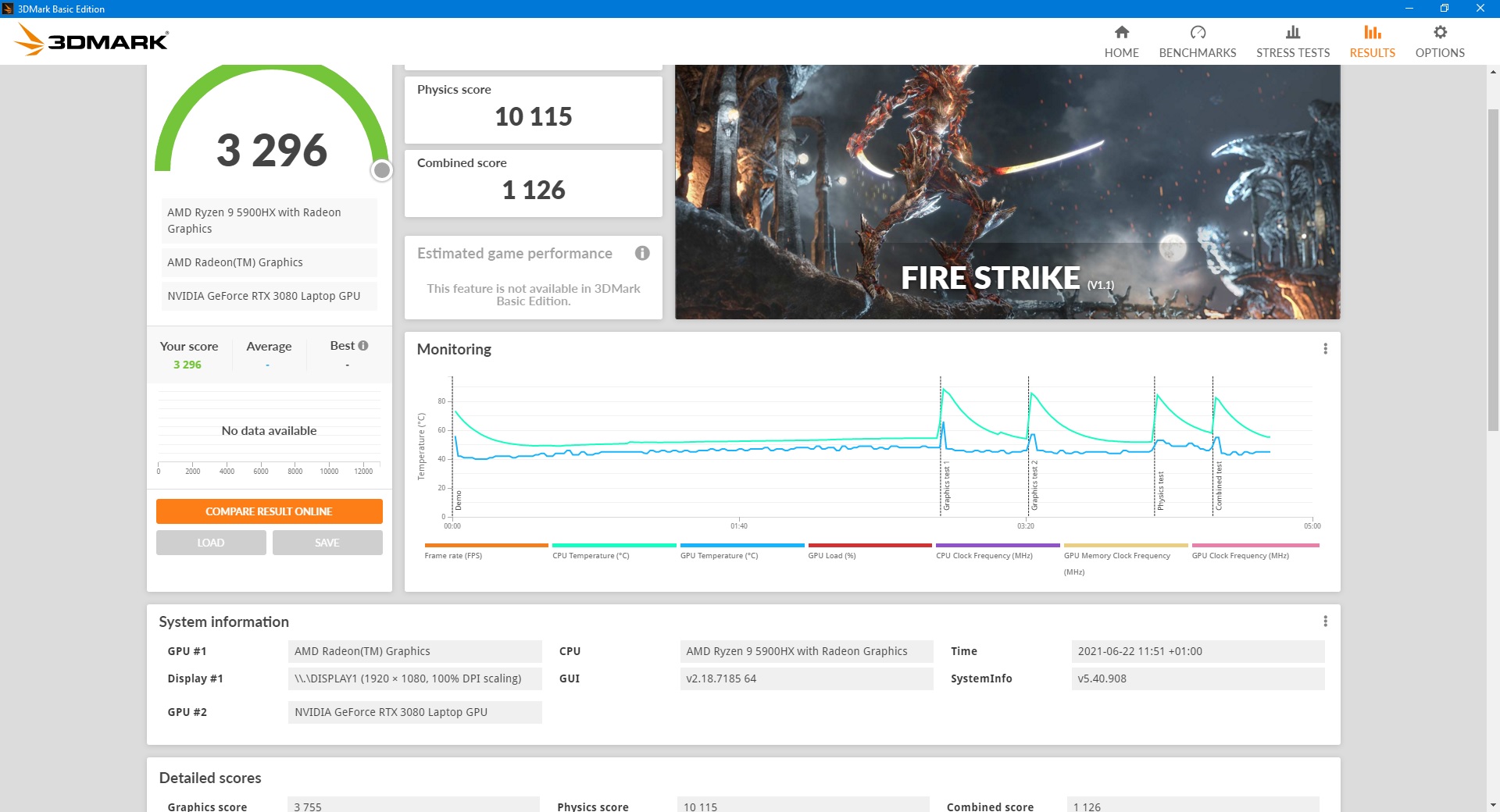Click the Combined score value 1 126
This screenshot has height=812, width=1500.
click(x=534, y=190)
